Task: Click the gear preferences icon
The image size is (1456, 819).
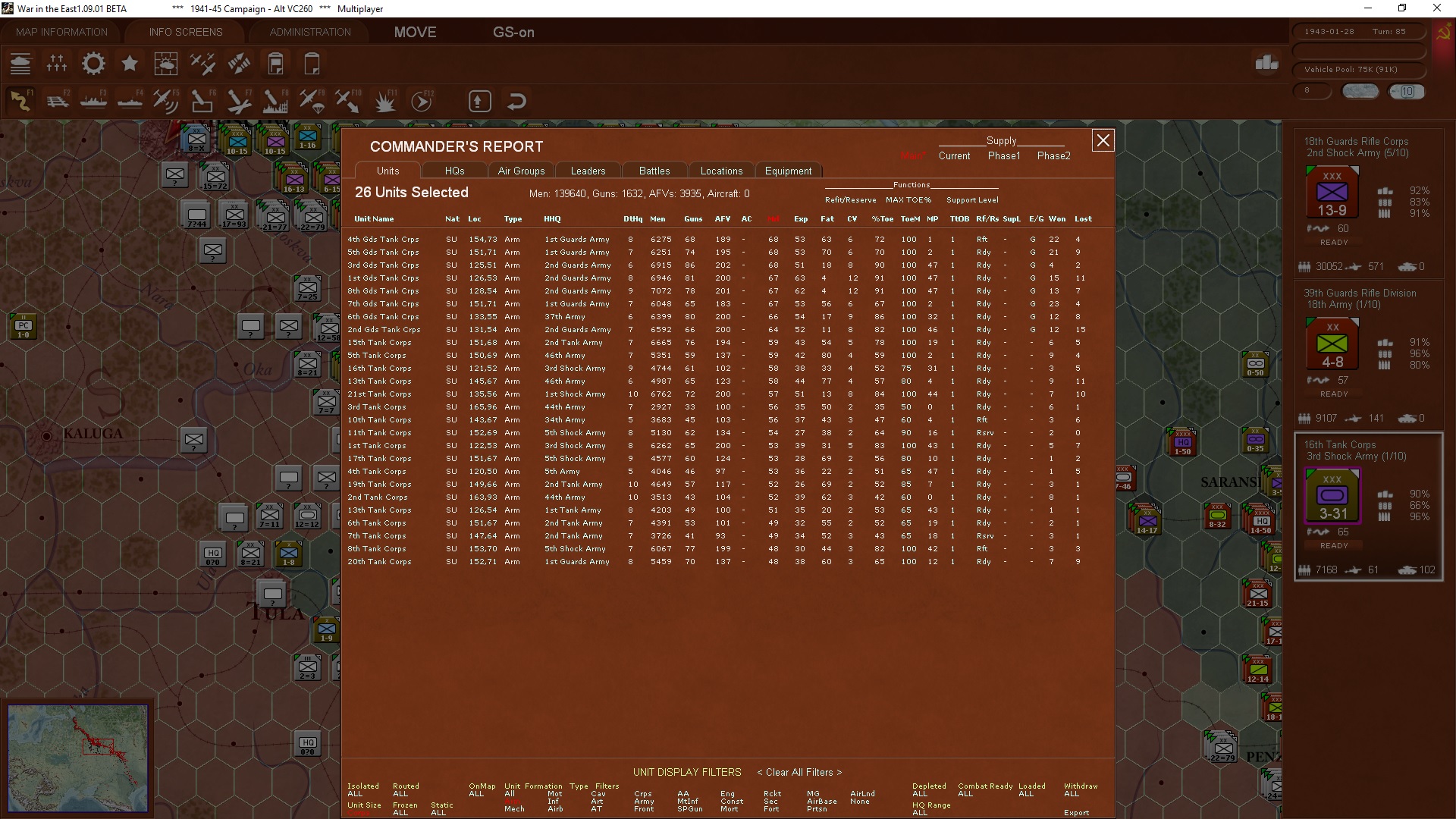Action: [93, 64]
